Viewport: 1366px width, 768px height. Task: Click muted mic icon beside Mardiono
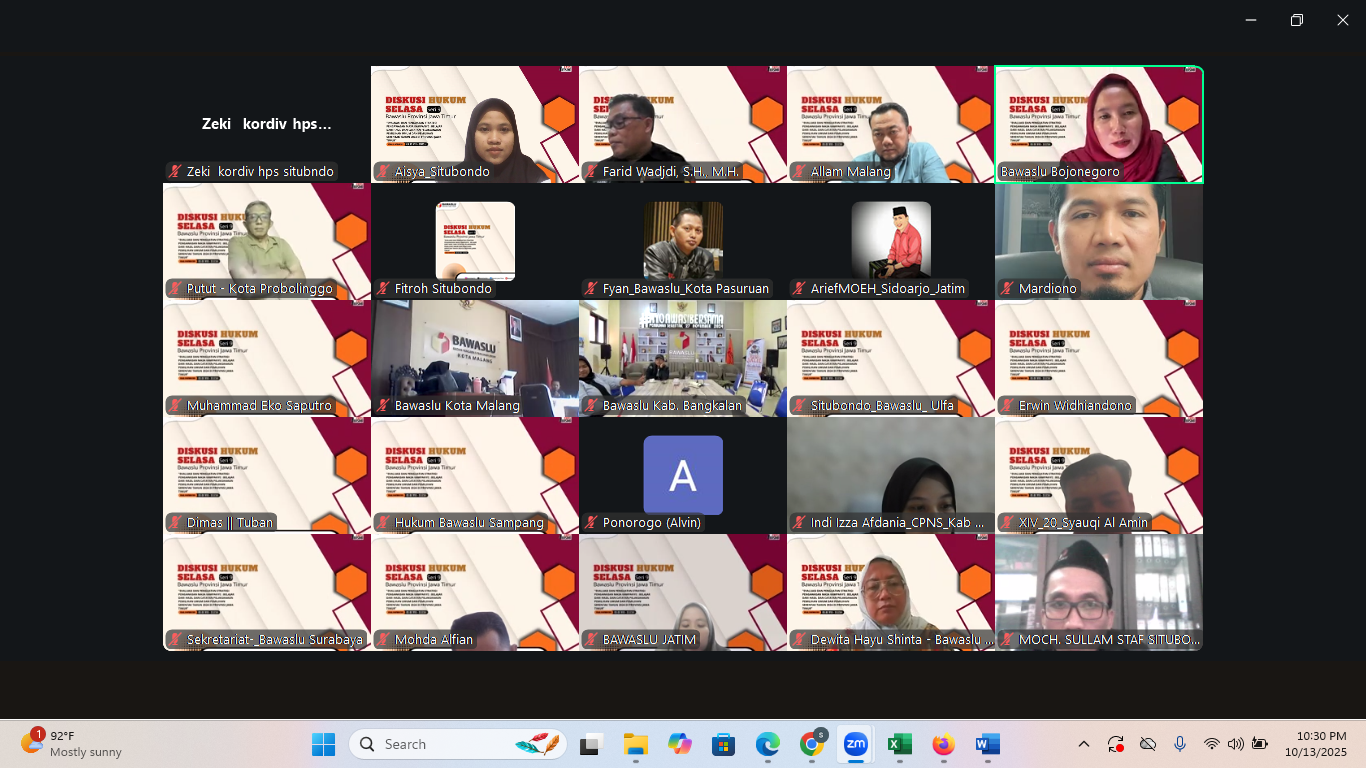point(1007,289)
